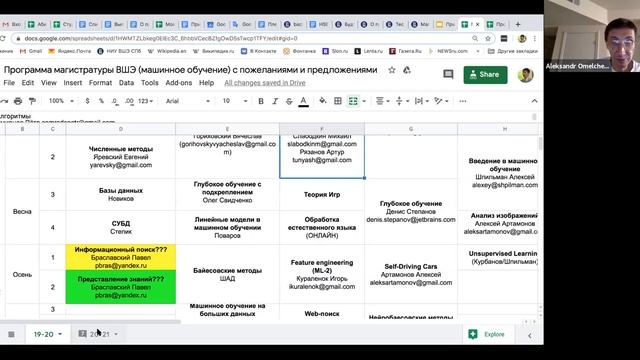Open the Add-ons menu
Image resolution: width=640 pixels, height=360 pixels.
[179, 83]
